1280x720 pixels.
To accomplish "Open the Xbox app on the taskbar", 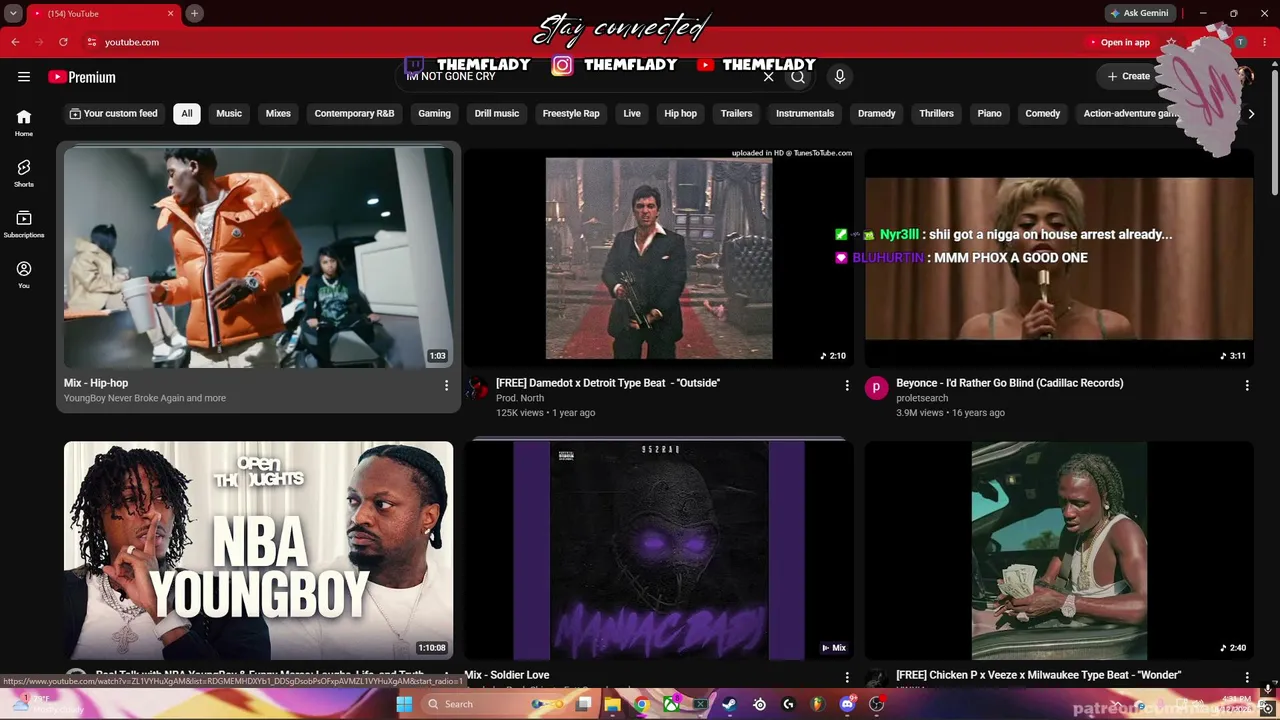I will (x=672, y=704).
